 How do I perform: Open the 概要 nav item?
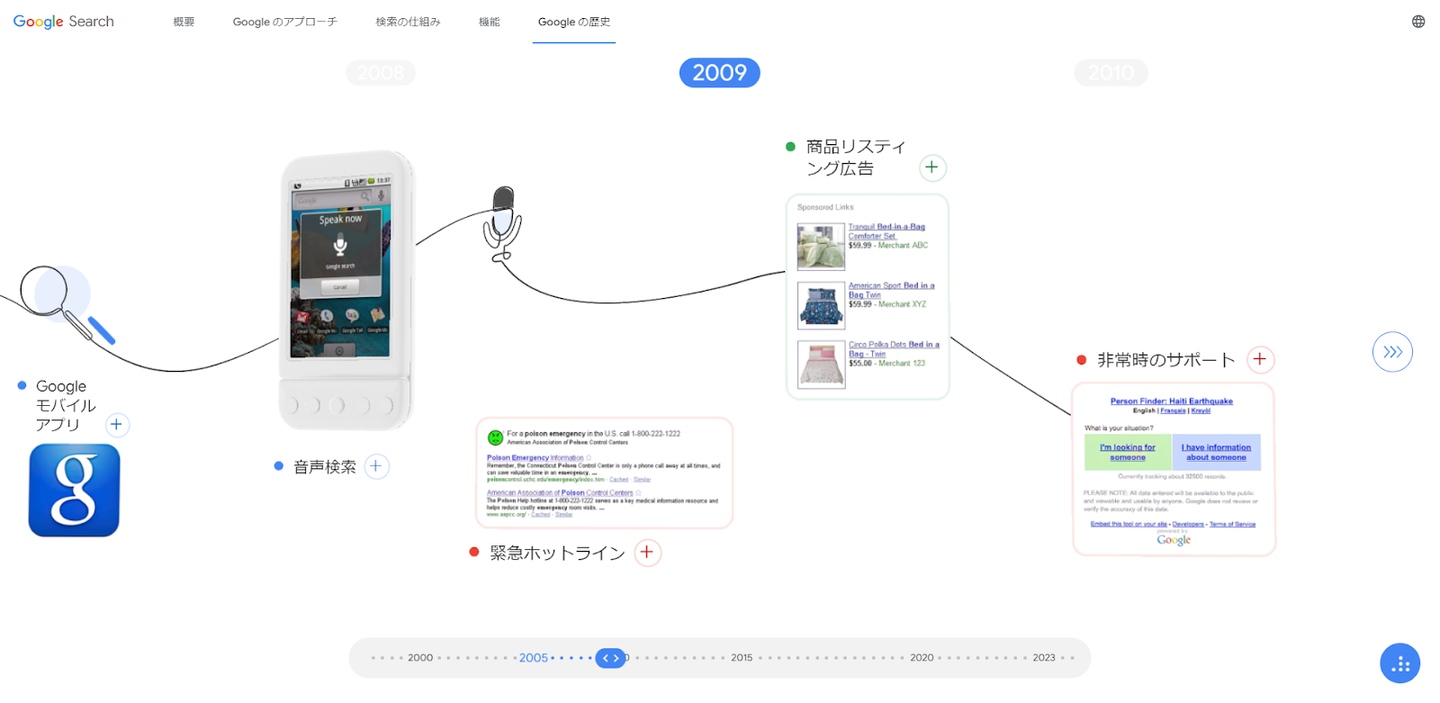(184, 21)
